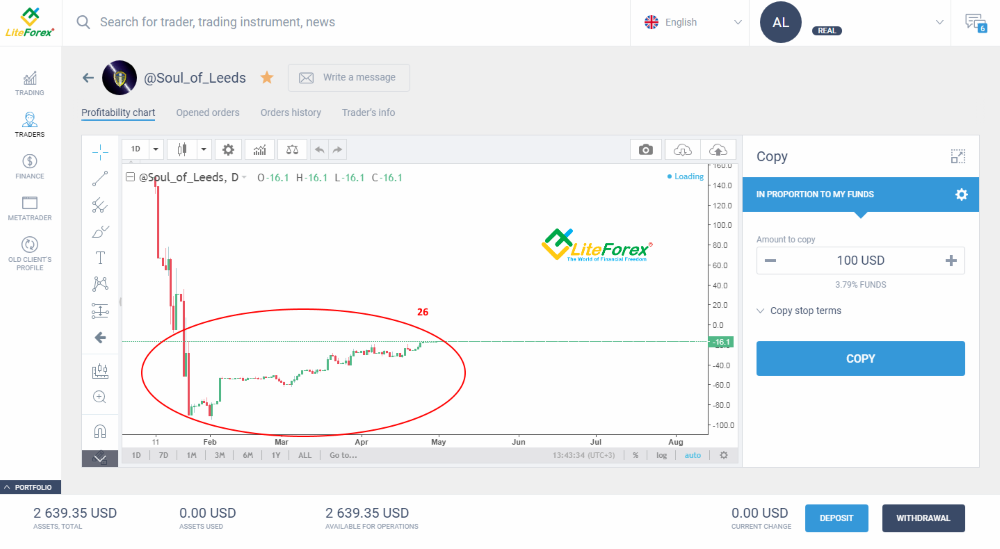1000x549 pixels.
Task: Select the long position forecasting tool
Action: pyautogui.click(x=100, y=311)
